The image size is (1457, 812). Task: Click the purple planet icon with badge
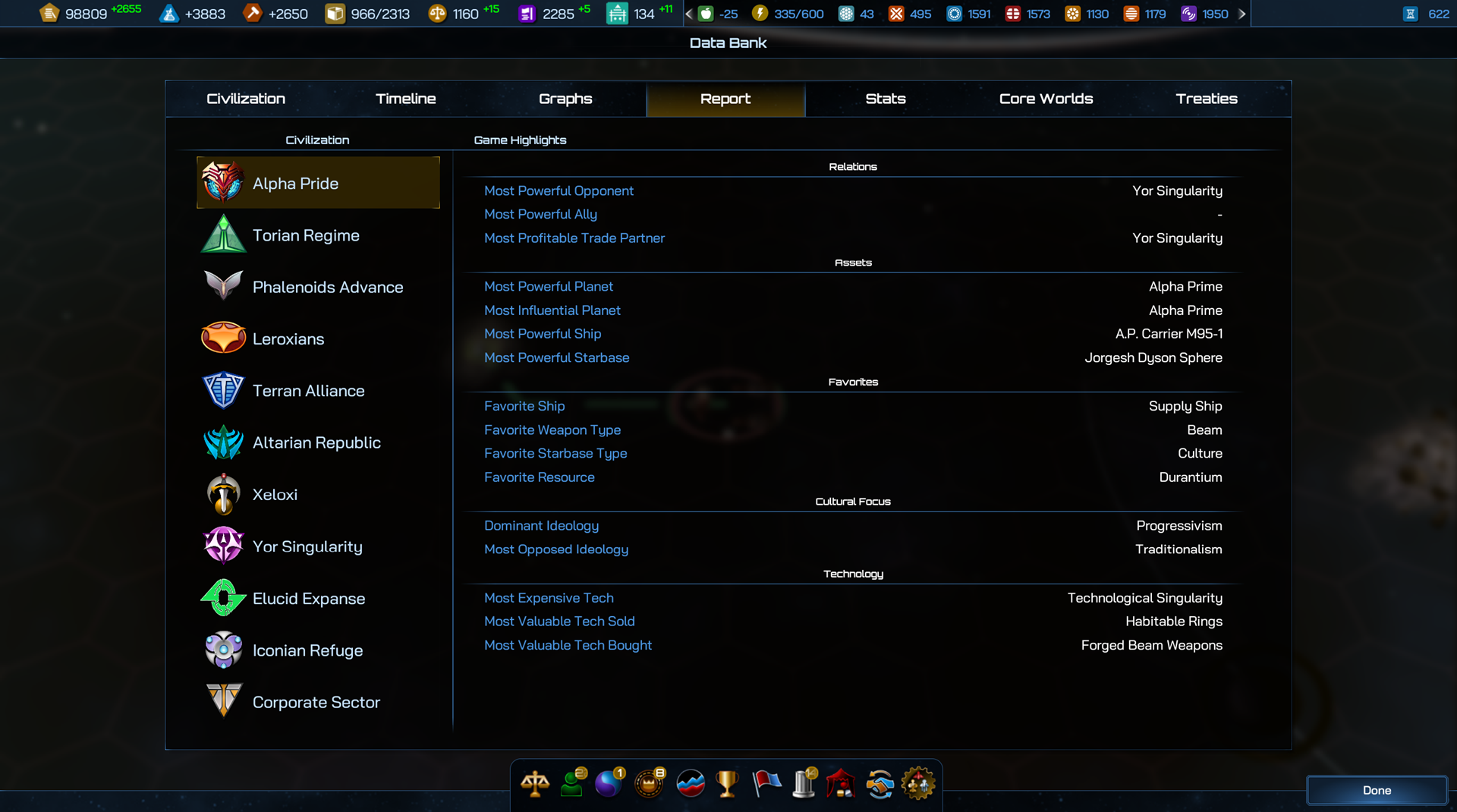click(x=609, y=784)
